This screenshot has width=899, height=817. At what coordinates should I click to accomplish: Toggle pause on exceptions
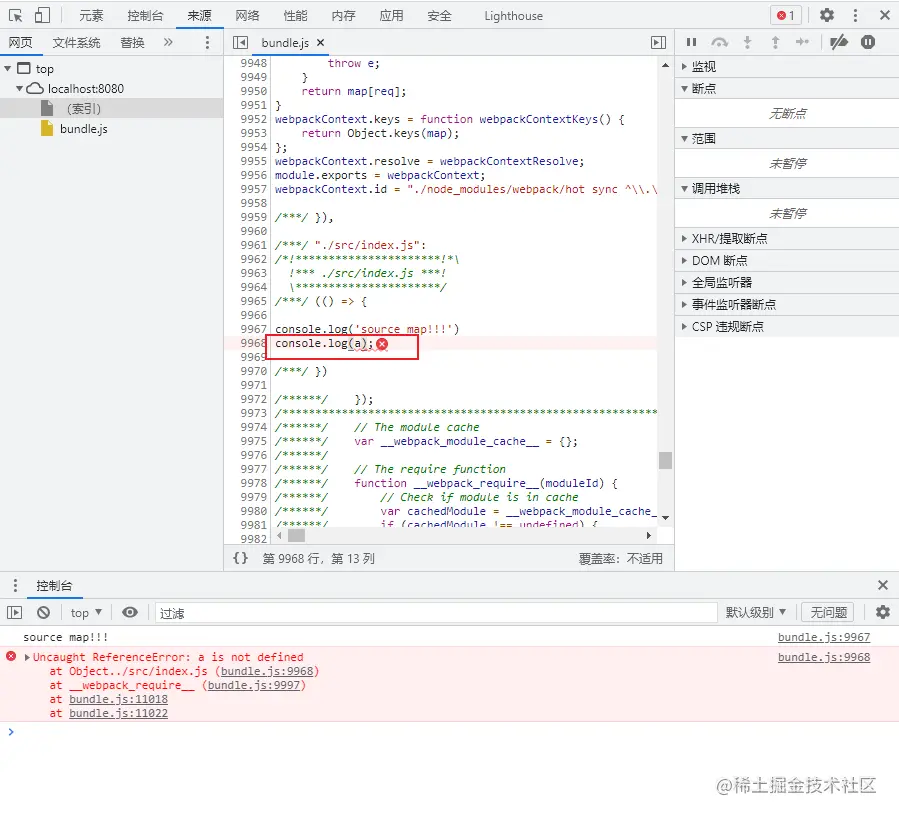click(868, 42)
